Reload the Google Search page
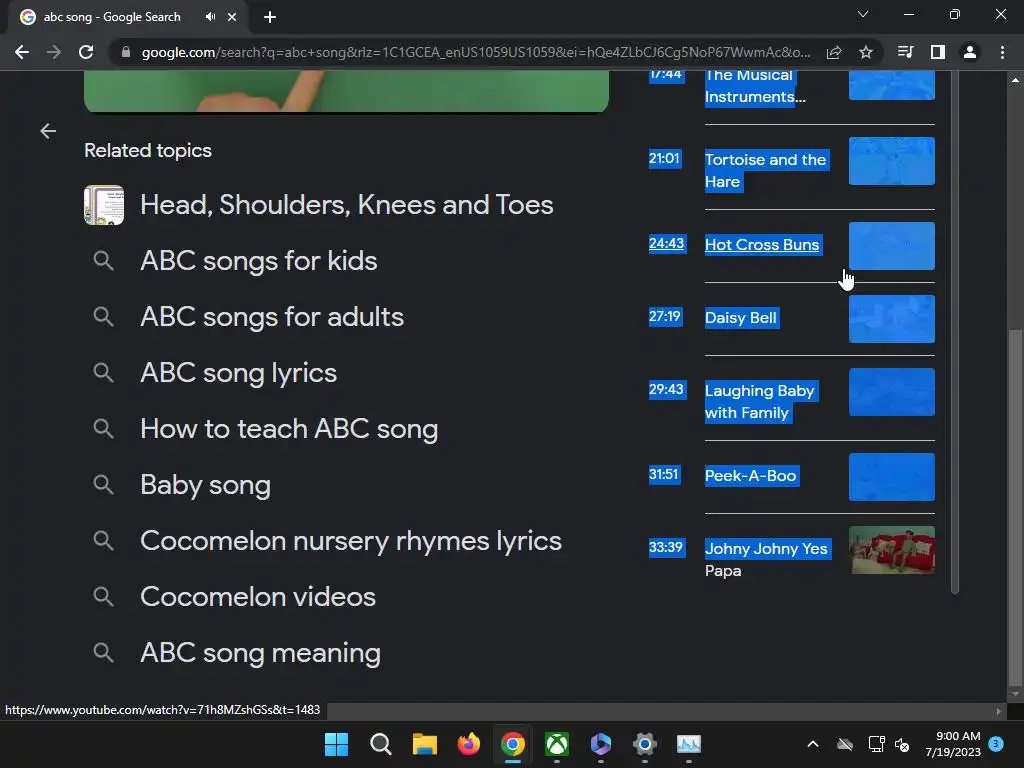This screenshot has width=1024, height=768. pyautogui.click(x=86, y=52)
